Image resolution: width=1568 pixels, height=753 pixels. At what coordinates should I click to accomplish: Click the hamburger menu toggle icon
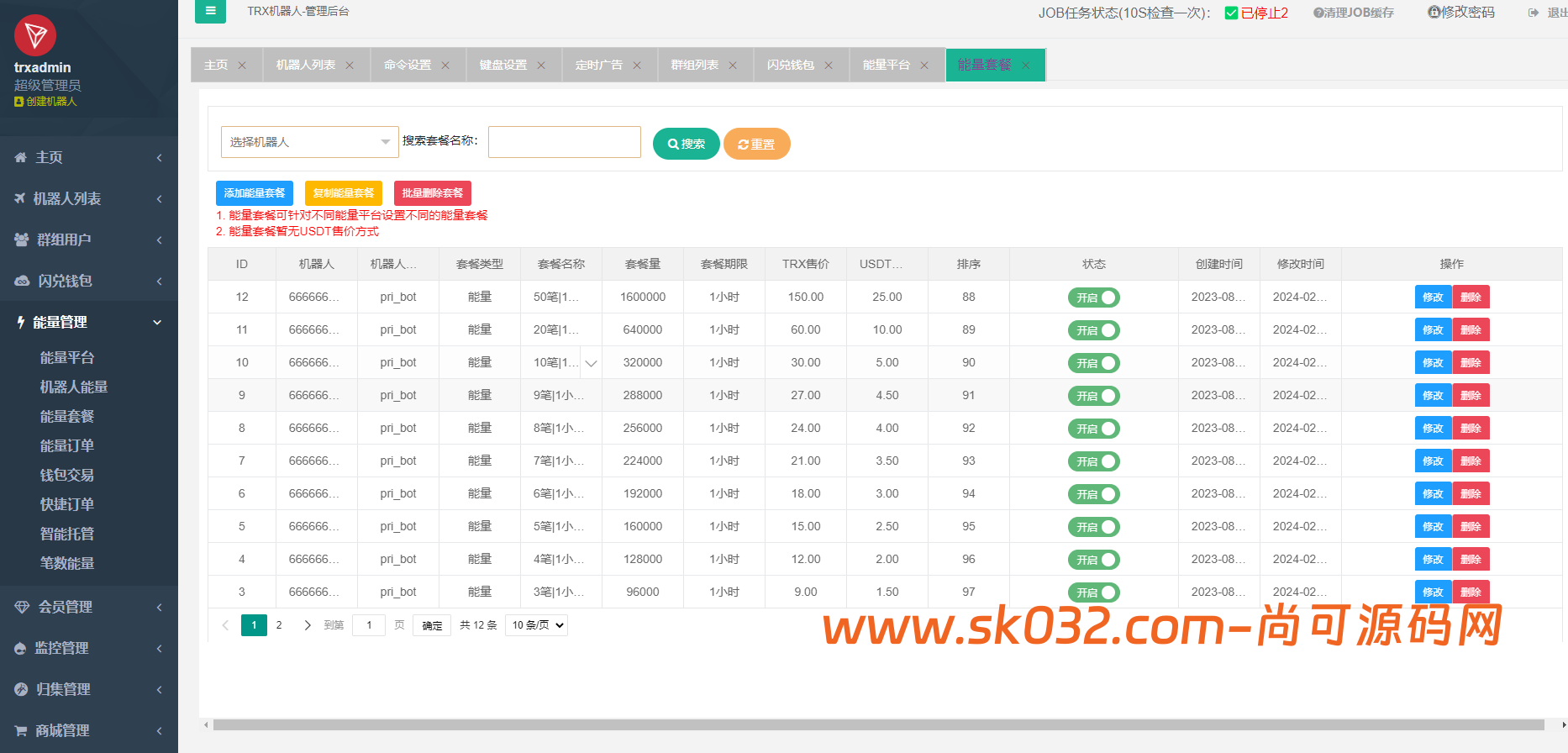click(x=210, y=11)
